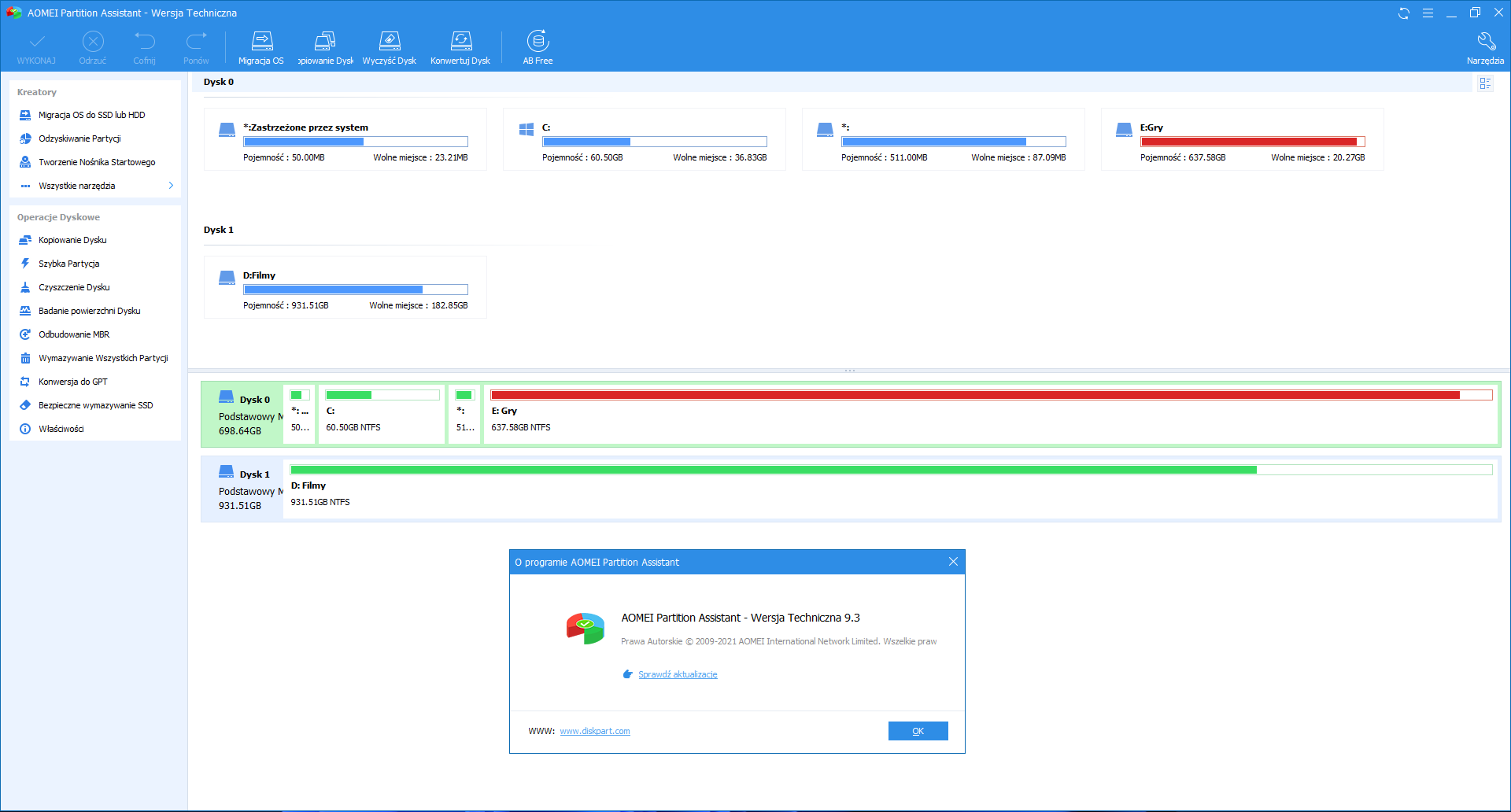Click the pane splitter handle dots

(850, 370)
